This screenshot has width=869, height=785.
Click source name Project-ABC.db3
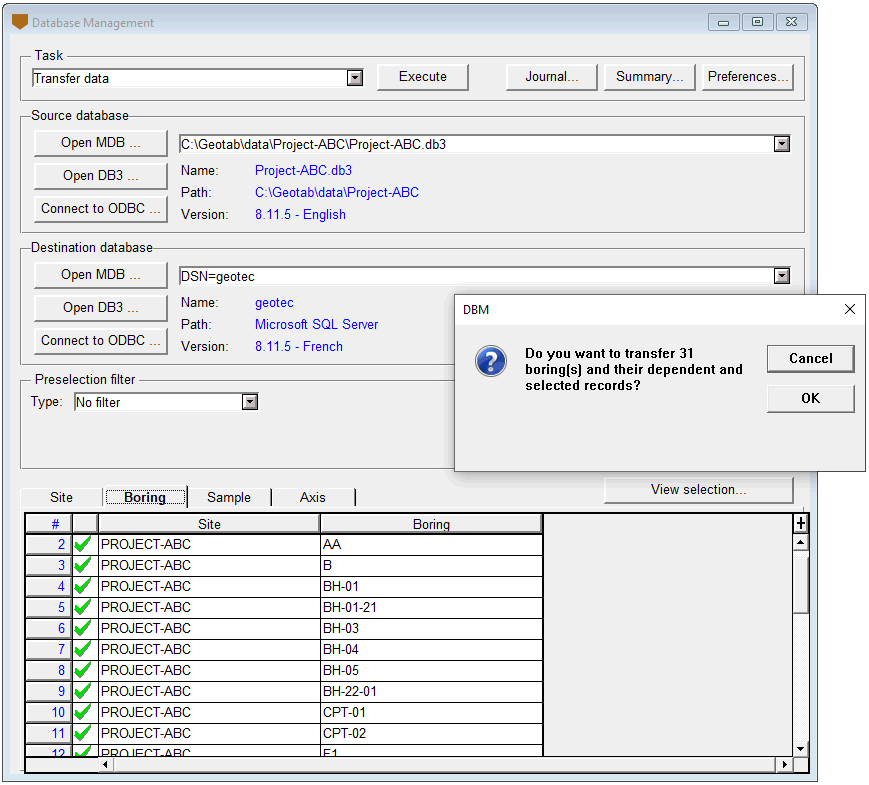click(303, 170)
